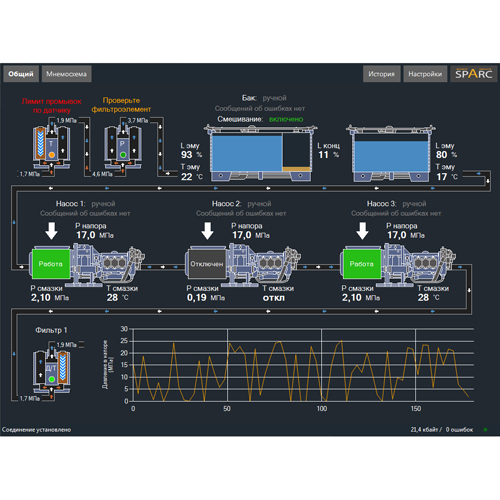Select the filter under Проверьте фильтроэлемент warning
The height and width of the screenshot is (500, 500).
123,146
